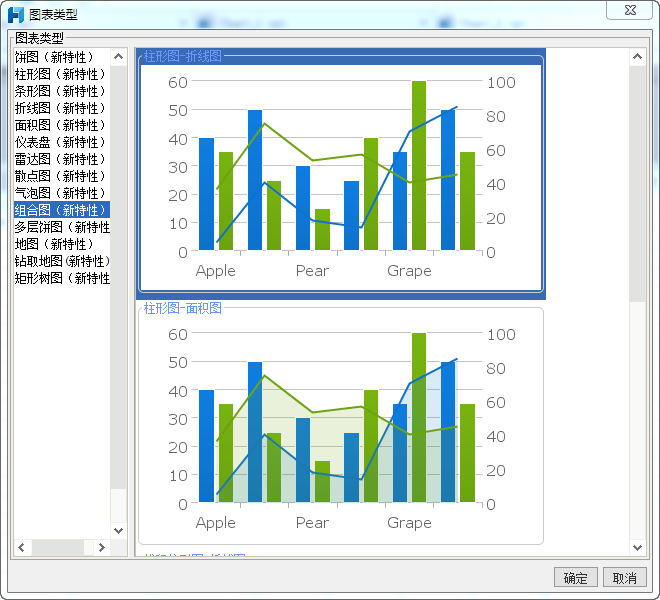The image size is (660, 600).
Task: Select 组合图(新特性) chart type
Action: pyautogui.click(x=62, y=210)
